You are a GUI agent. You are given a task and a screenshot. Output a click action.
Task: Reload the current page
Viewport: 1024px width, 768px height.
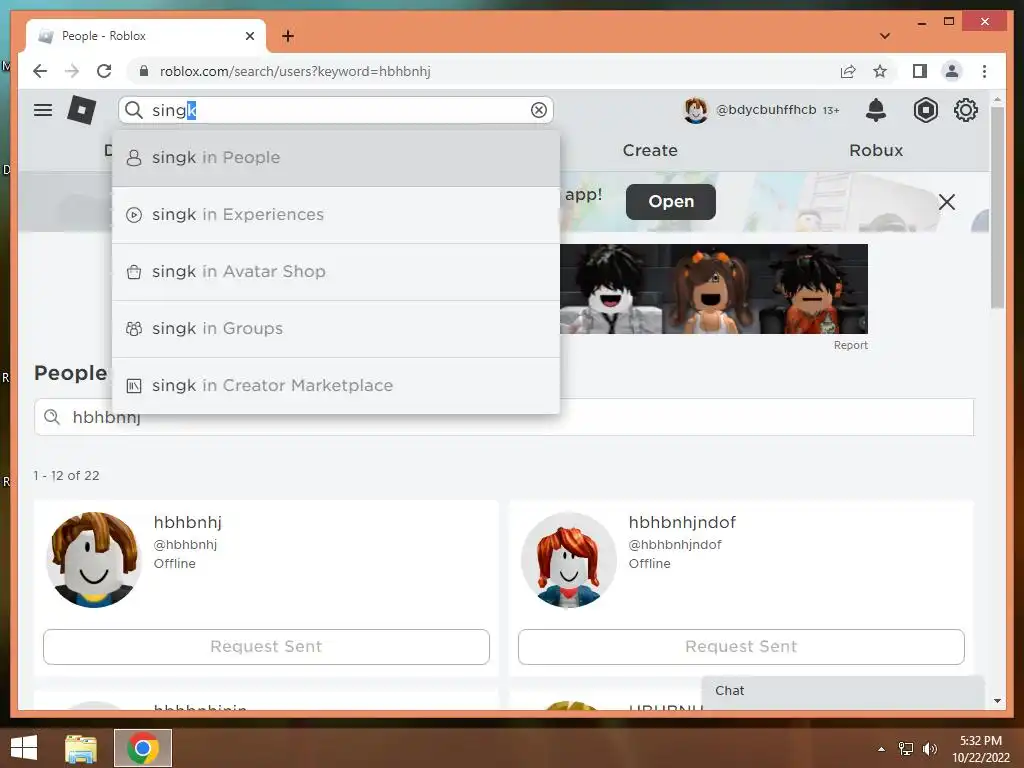click(x=104, y=71)
